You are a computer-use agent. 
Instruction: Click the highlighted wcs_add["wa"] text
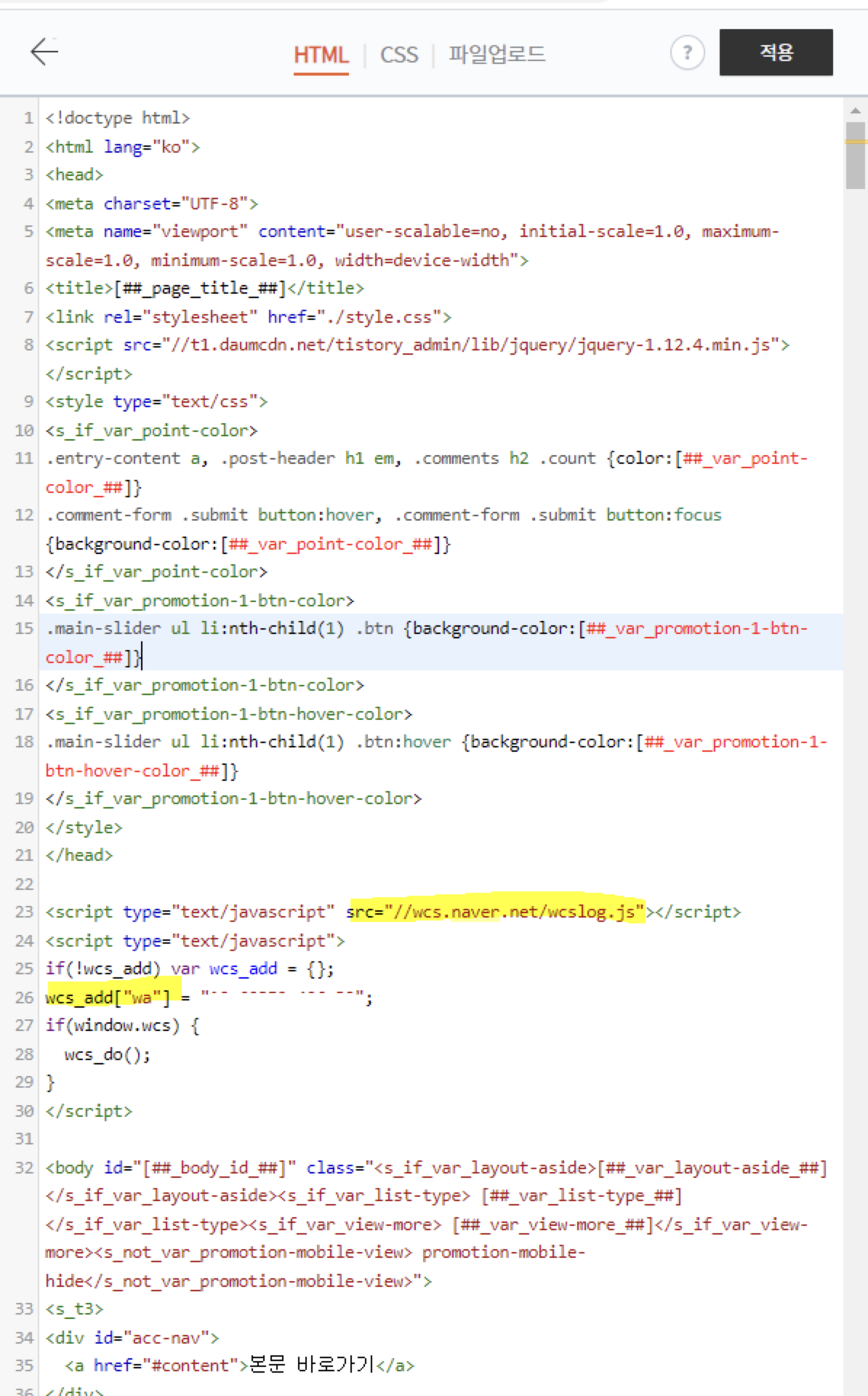(x=108, y=998)
